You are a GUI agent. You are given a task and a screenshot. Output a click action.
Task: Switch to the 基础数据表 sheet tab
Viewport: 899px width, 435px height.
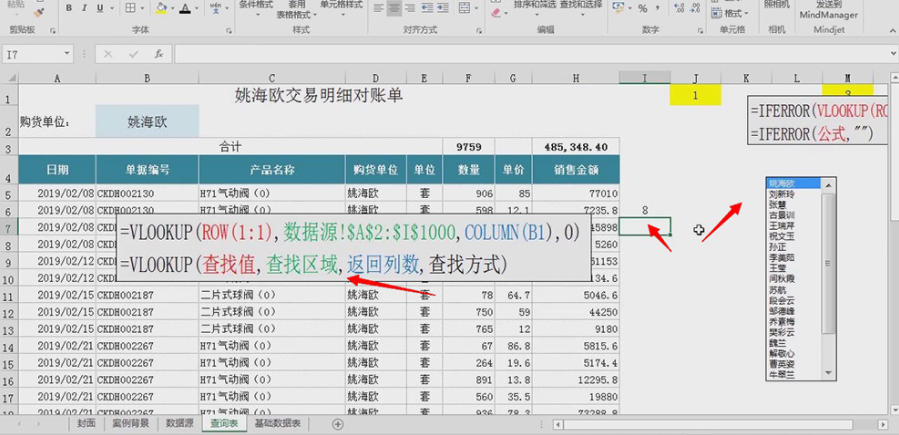click(277, 424)
